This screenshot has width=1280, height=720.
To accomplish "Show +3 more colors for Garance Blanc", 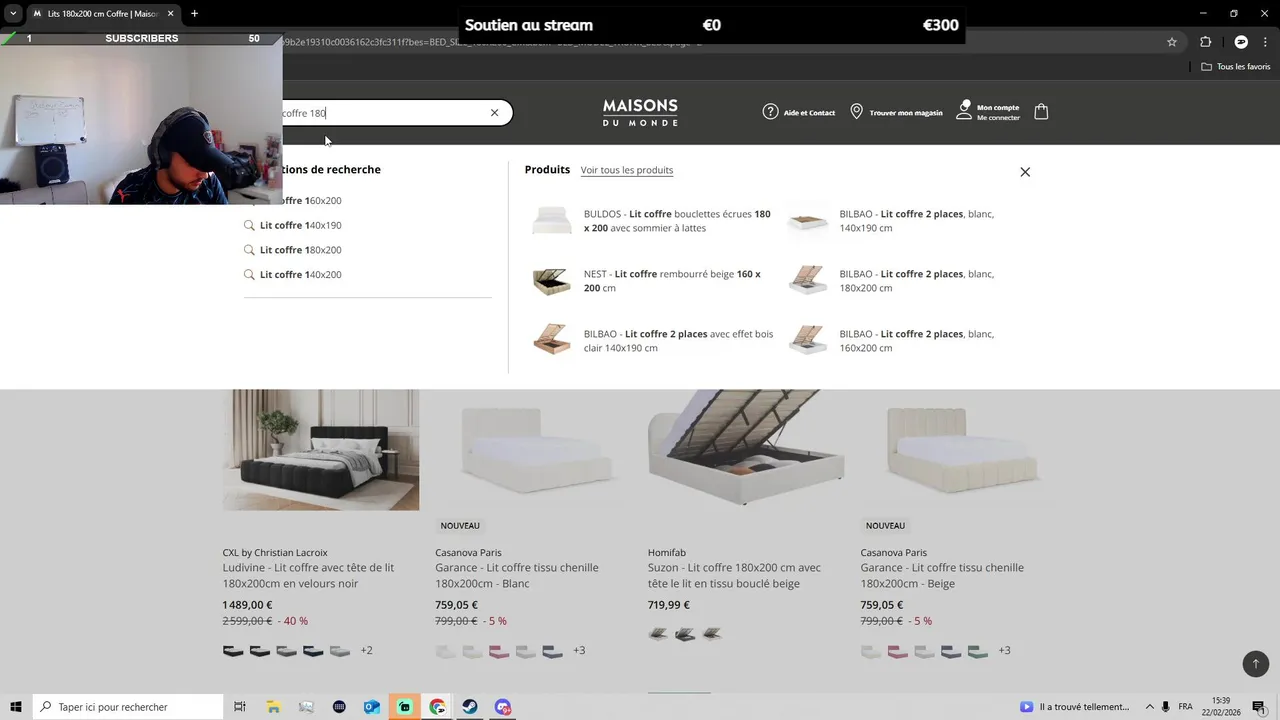I will [579, 650].
